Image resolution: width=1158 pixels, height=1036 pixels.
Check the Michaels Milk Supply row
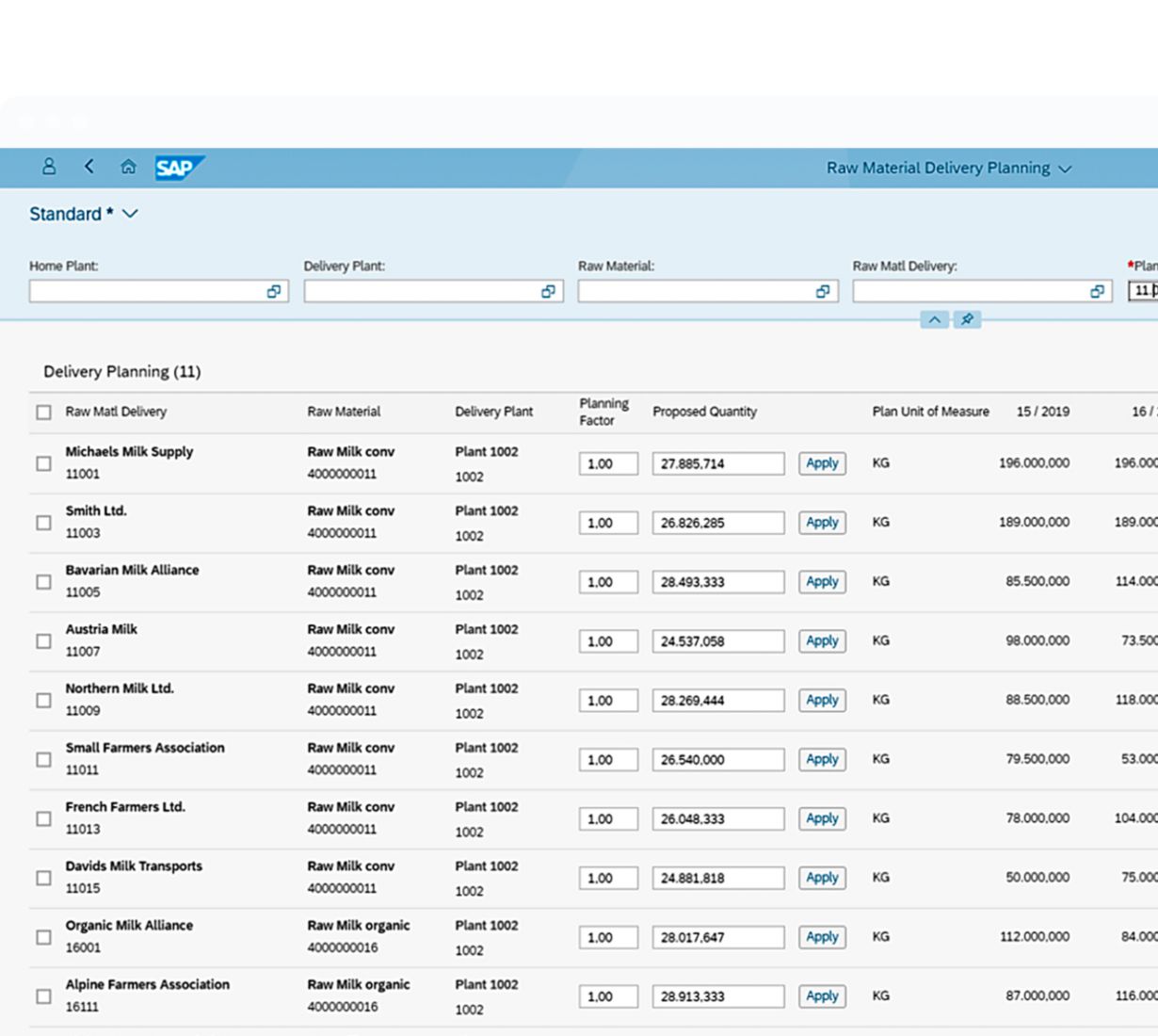[43, 463]
